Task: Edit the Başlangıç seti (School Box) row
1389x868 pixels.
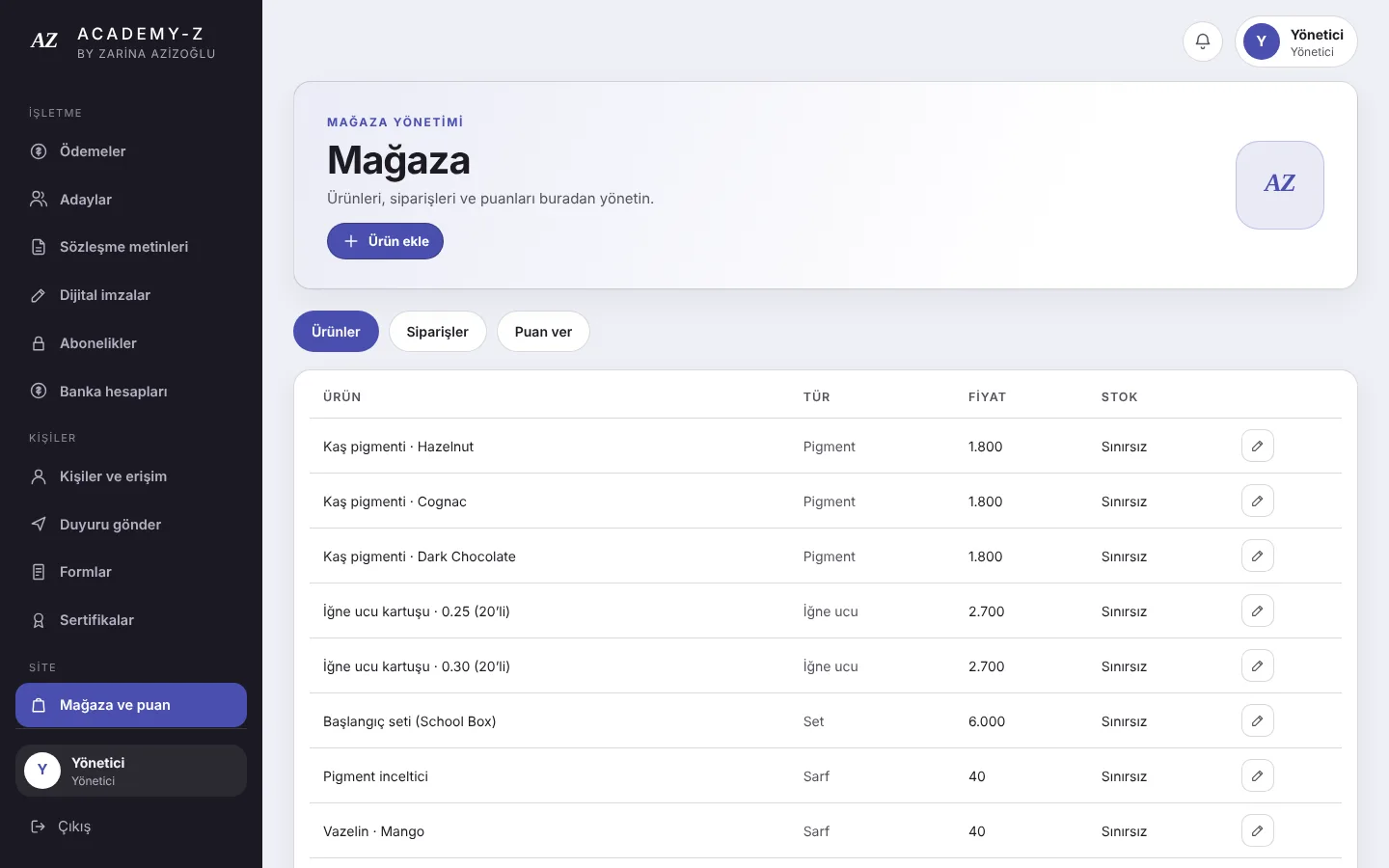Action: click(x=1258, y=720)
